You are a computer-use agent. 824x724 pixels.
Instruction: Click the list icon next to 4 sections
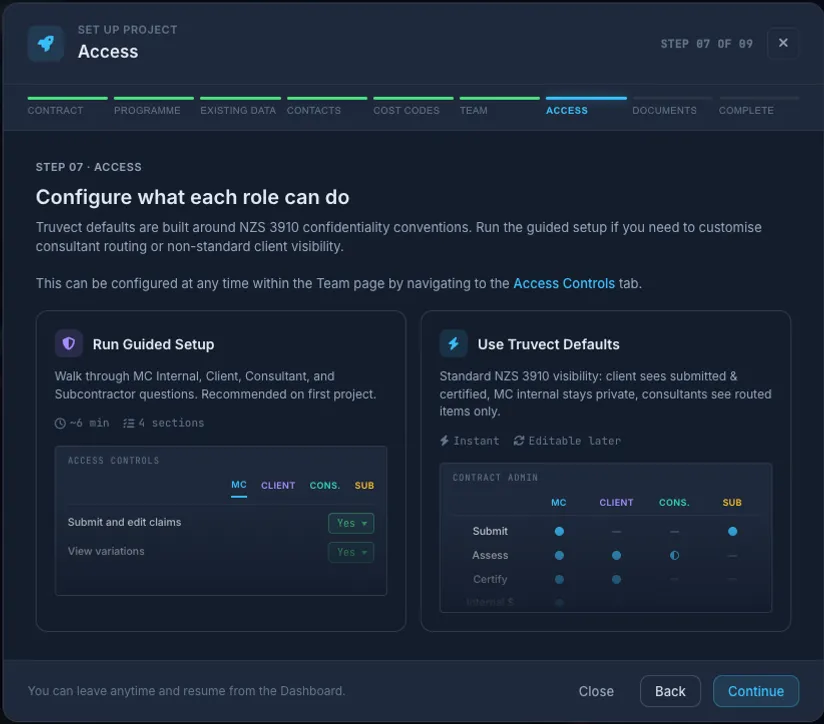pos(129,423)
